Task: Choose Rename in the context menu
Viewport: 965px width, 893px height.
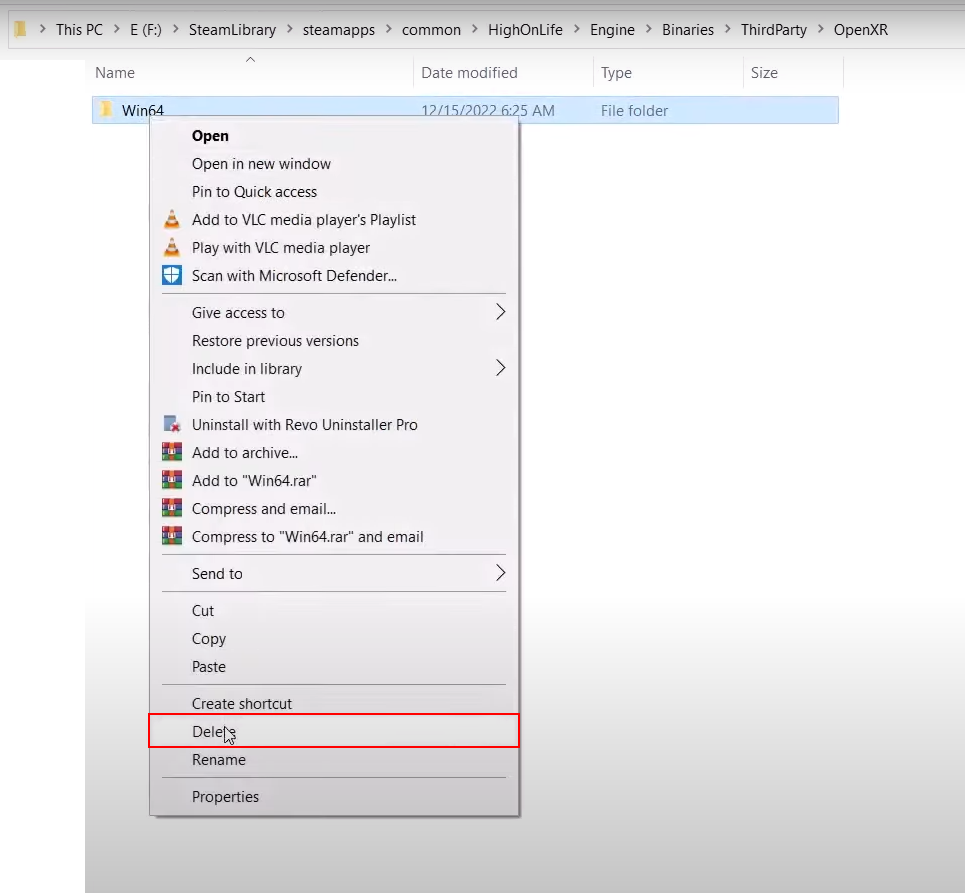Action: [218, 760]
